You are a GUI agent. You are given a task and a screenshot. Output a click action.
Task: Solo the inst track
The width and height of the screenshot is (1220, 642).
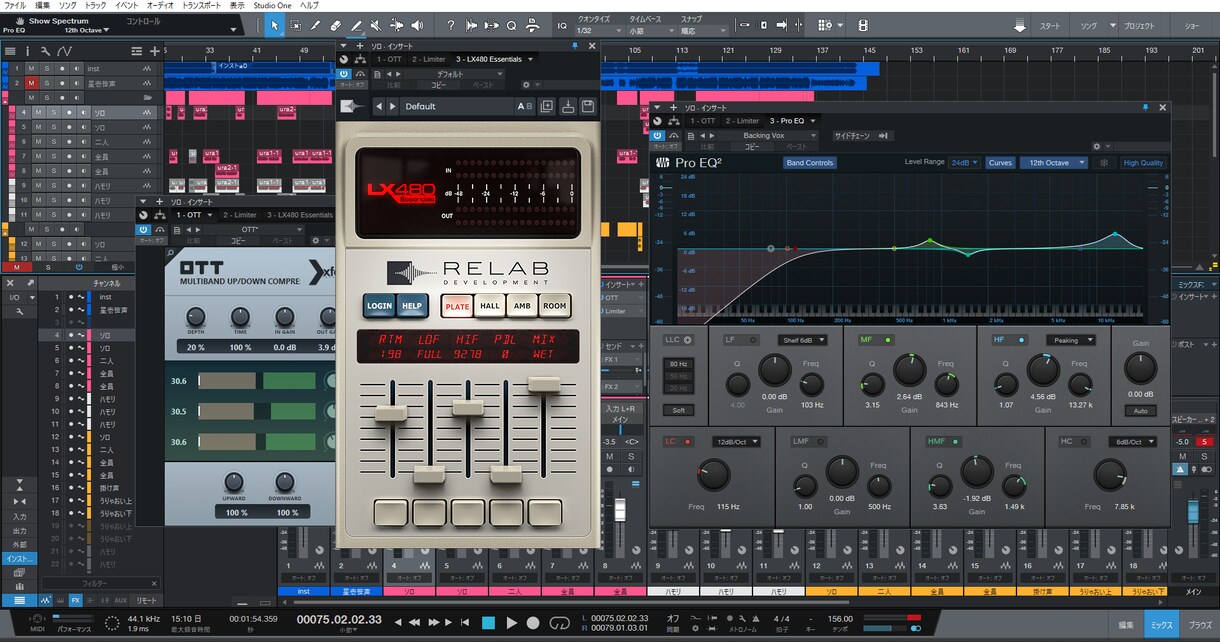point(46,69)
